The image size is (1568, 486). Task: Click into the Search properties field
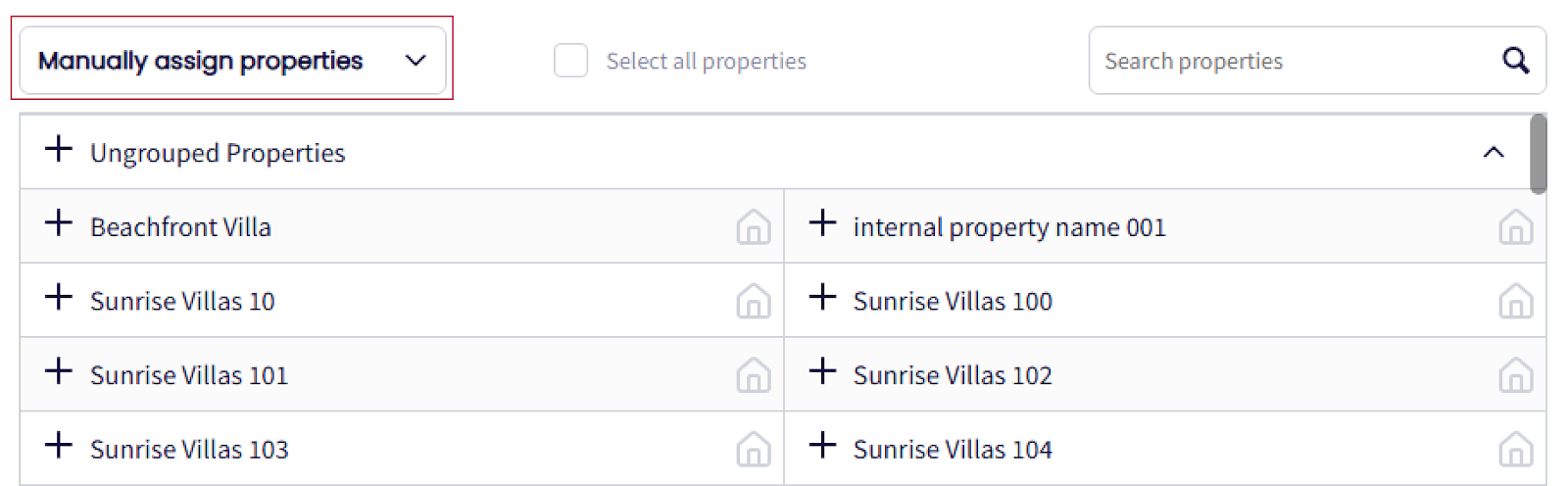[x=1294, y=61]
